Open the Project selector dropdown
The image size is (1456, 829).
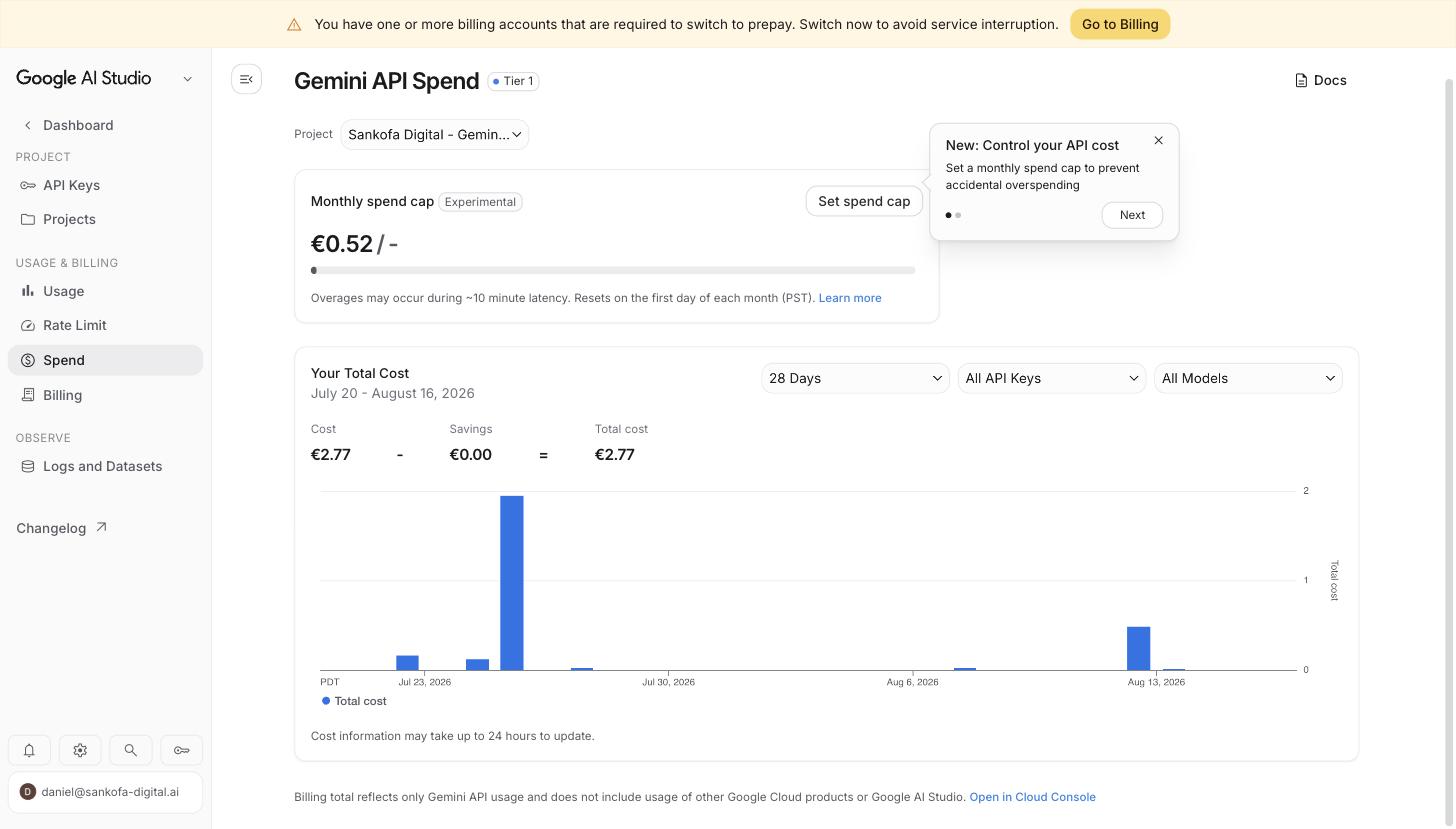pos(435,134)
